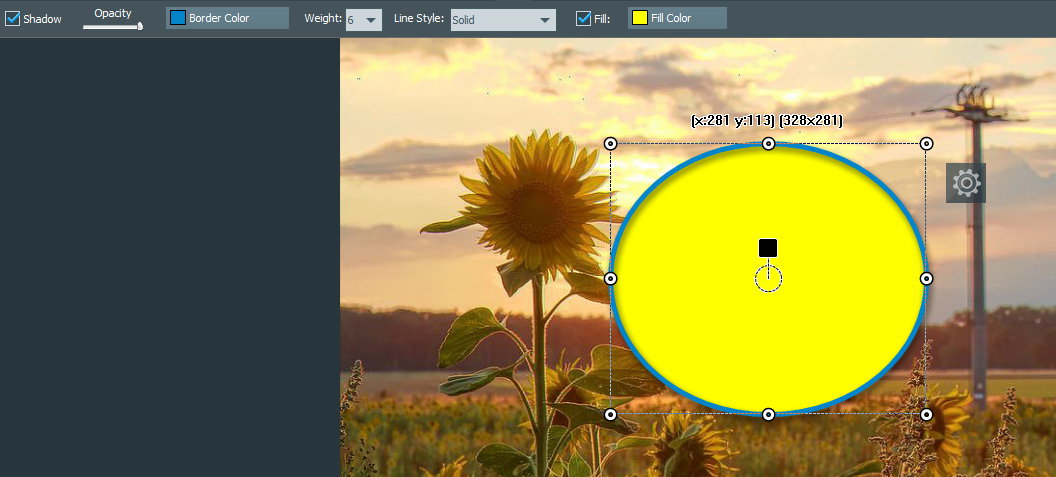
Task: Open shape settings via the gear icon
Action: tap(966, 183)
